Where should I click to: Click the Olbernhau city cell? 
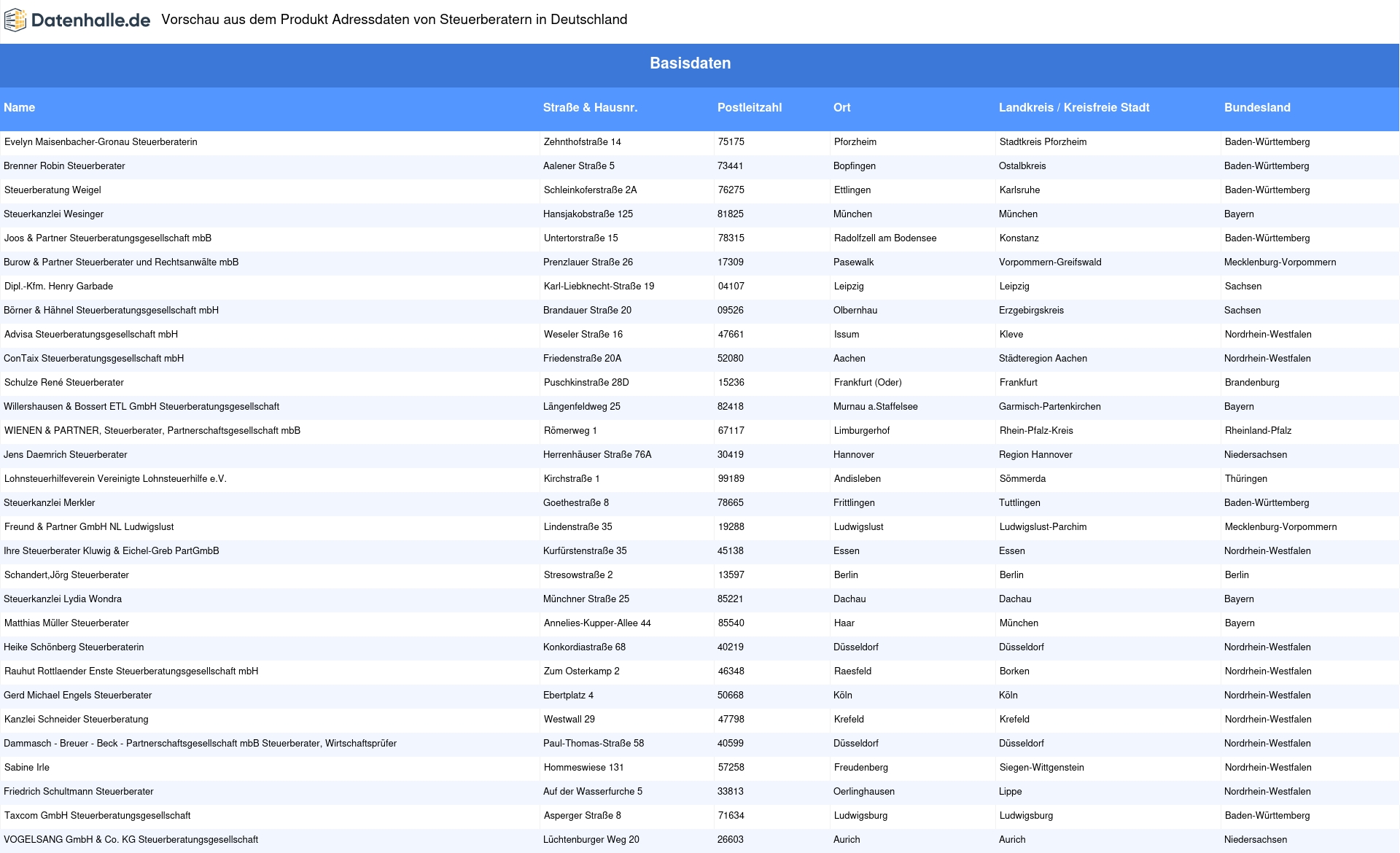(855, 311)
